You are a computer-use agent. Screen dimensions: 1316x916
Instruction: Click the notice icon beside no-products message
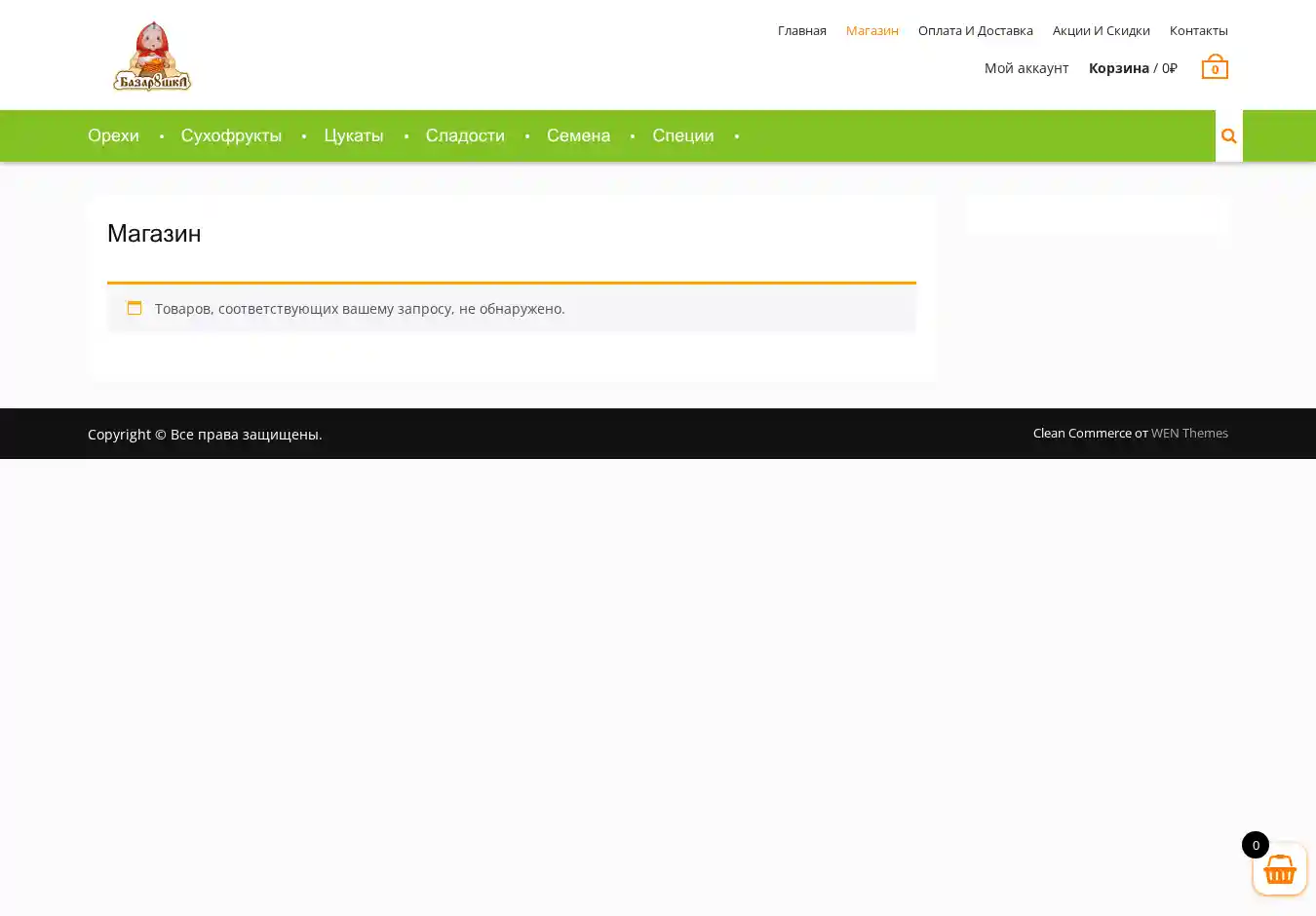click(135, 308)
